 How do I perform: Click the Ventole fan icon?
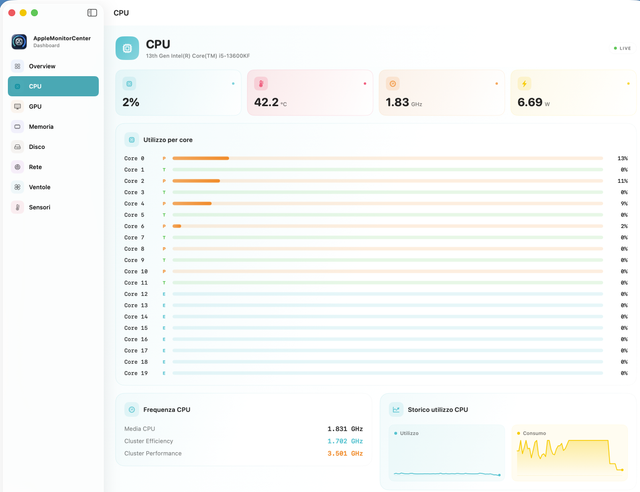17,187
